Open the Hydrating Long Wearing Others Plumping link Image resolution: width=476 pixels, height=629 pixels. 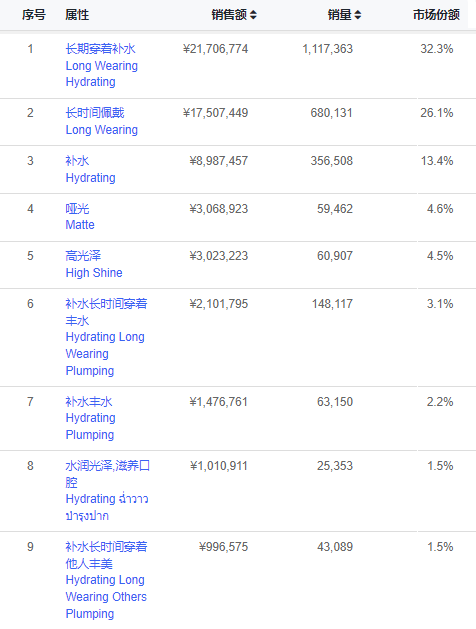(106, 580)
